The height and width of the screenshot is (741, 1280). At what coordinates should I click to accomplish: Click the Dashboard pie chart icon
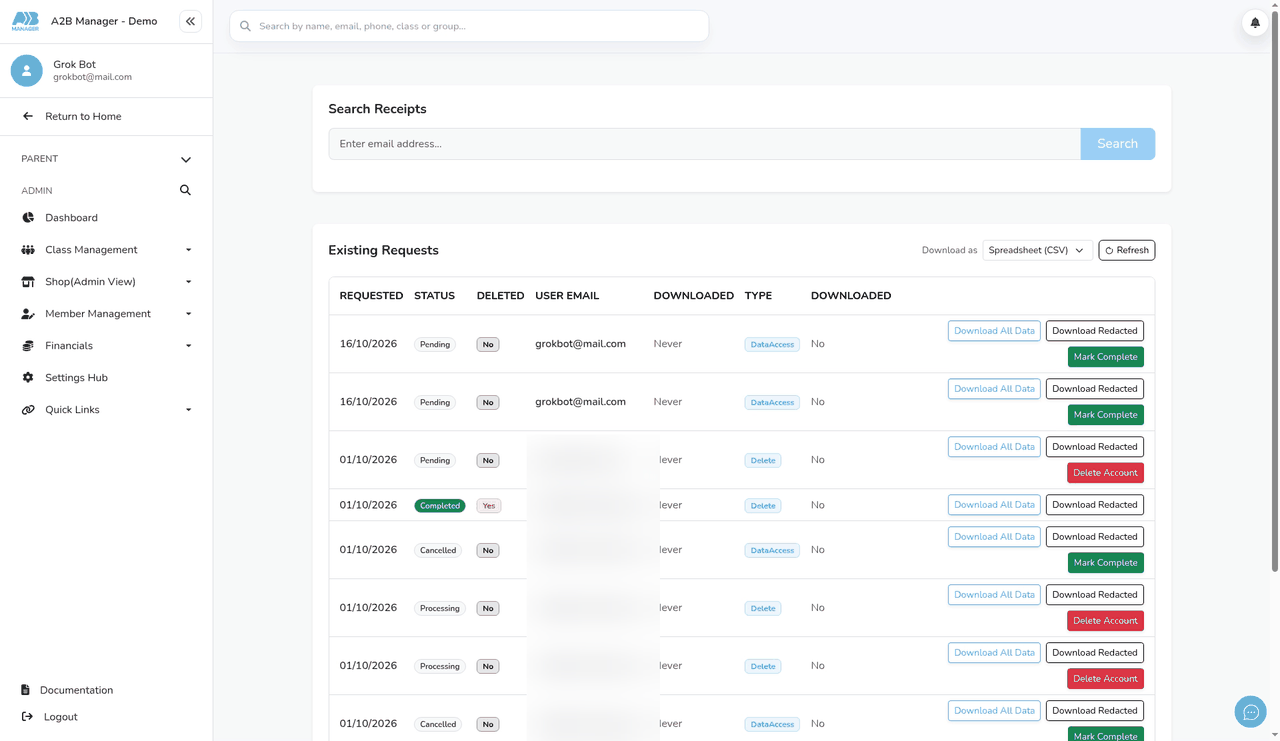(28, 217)
